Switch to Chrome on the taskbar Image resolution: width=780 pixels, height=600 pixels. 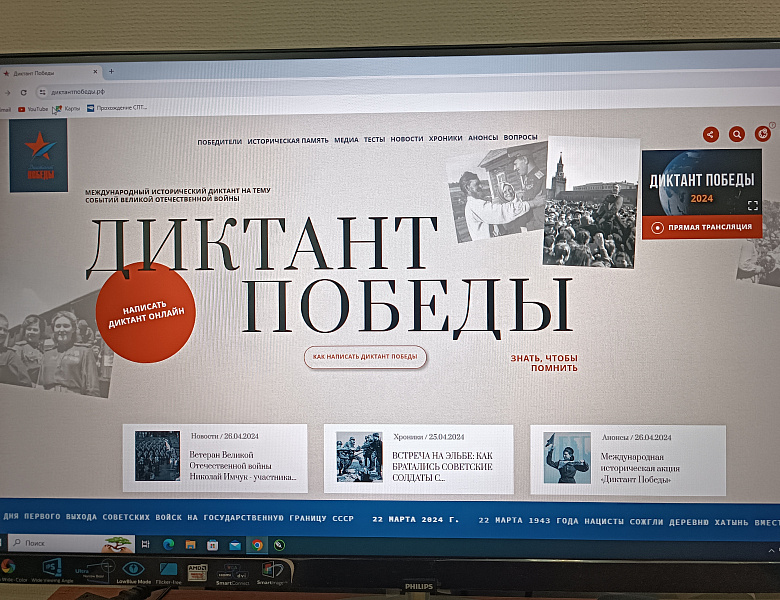(x=257, y=545)
